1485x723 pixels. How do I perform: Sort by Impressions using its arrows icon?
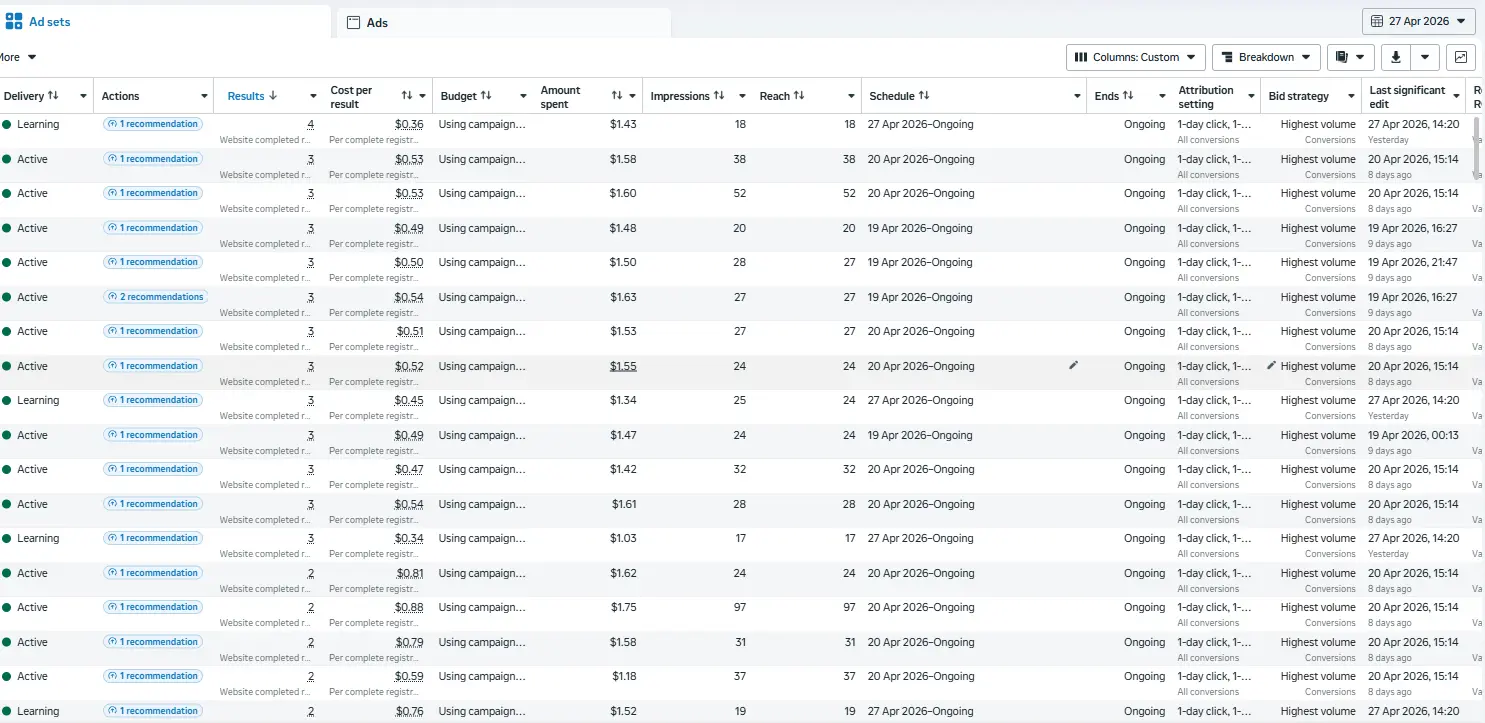[x=719, y=96]
